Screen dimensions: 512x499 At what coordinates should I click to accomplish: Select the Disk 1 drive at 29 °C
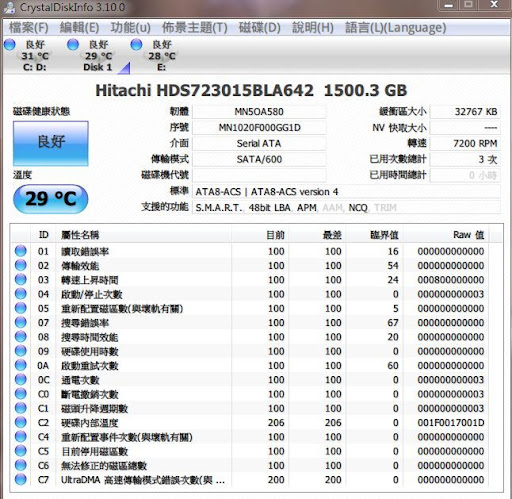98,56
